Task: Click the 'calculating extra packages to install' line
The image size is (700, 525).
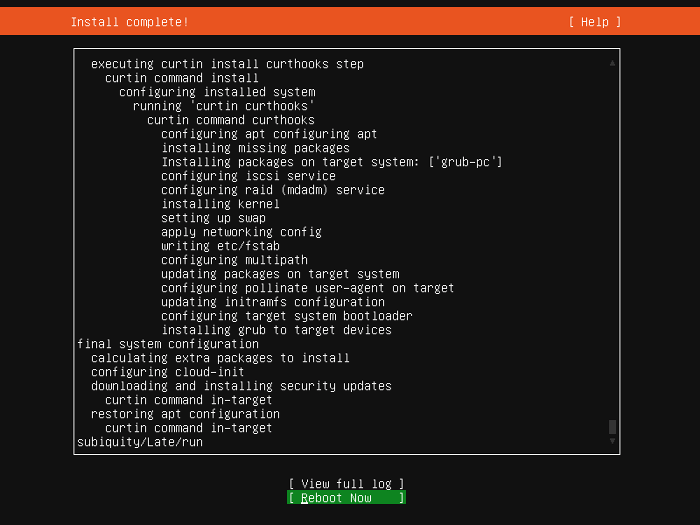Action: (x=220, y=358)
